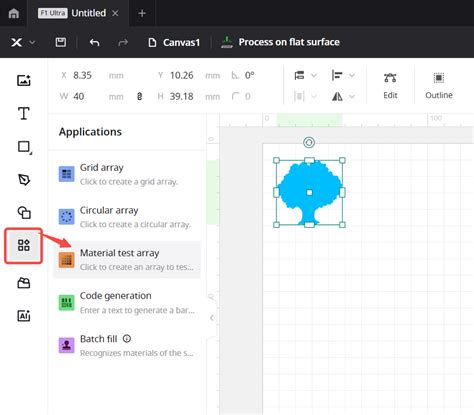The height and width of the screenshot is (415, 474).
Task: Choose the Pen vector tool
Action: pos(24,180)
